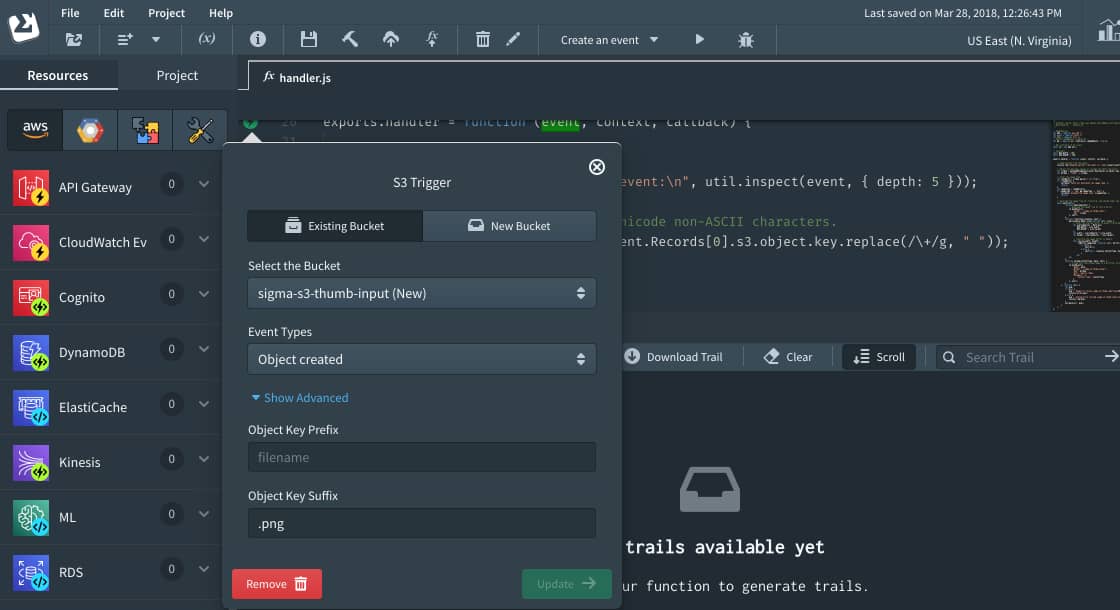Viewport: 1120px width, 610px height.
Task: Select the puzzle pieces resources icon
Action: pos(145,130)
